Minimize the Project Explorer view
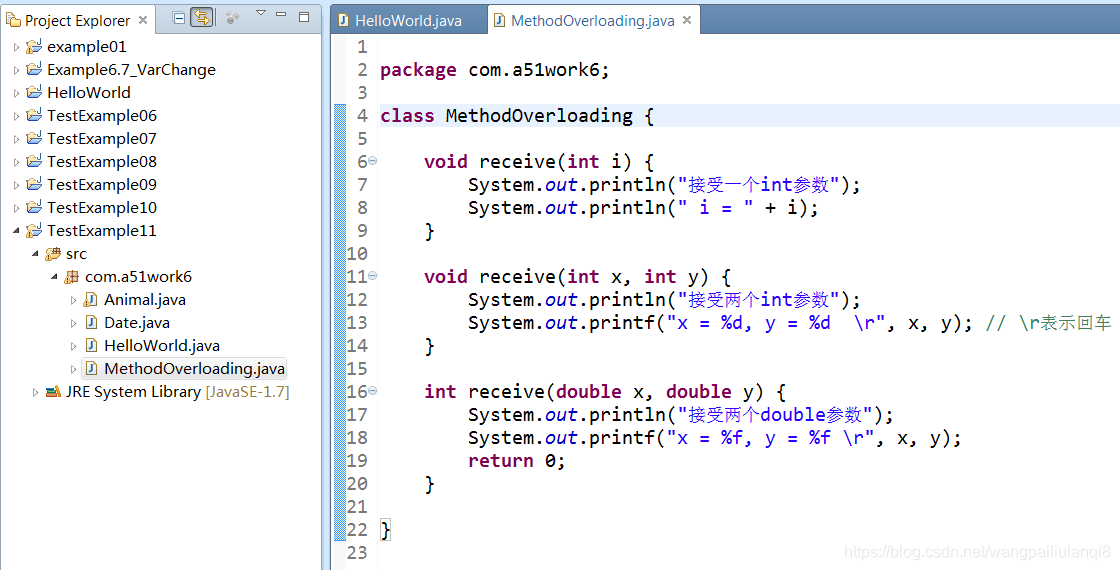 tap(281, 15)
